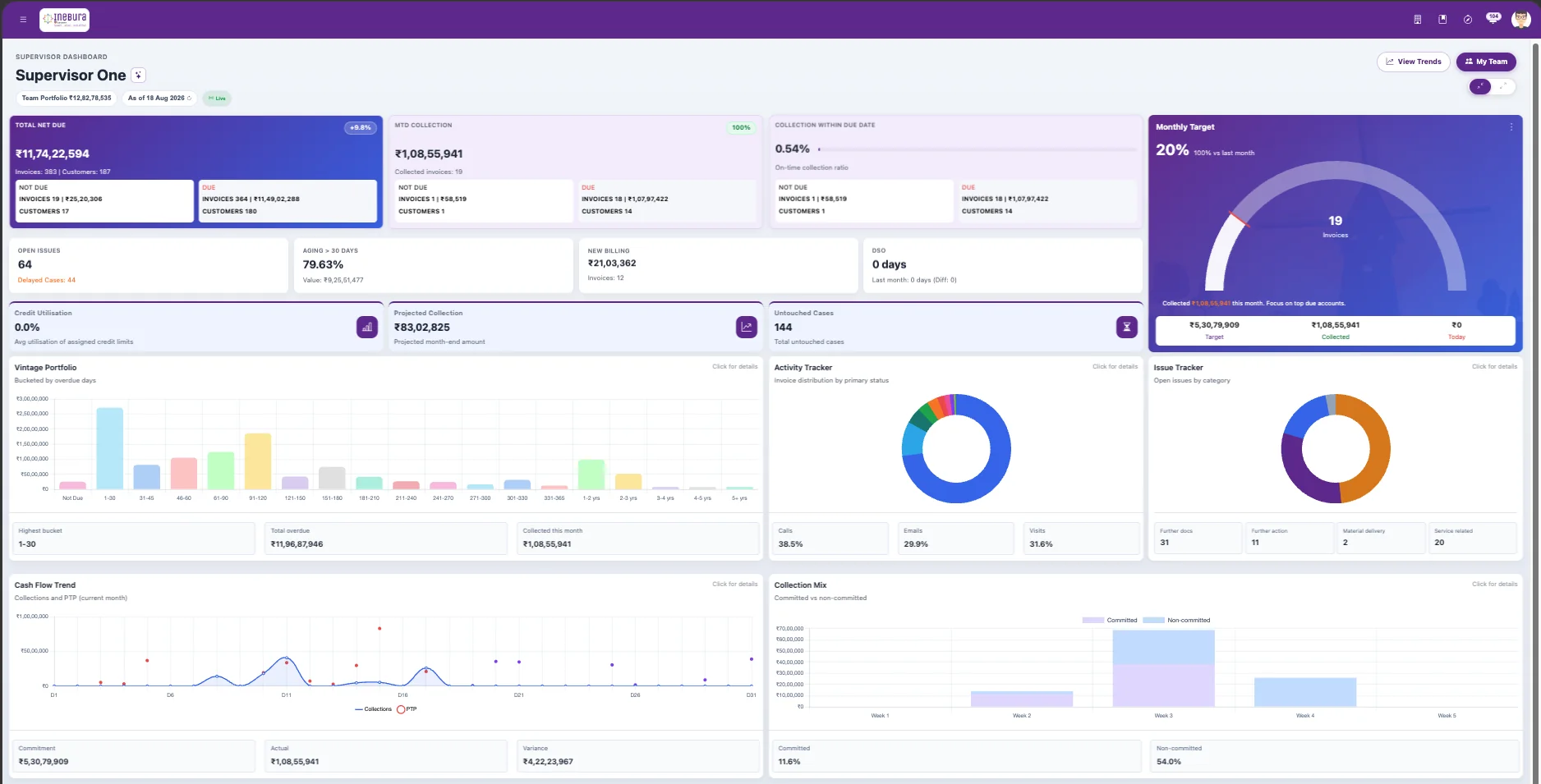
Task: Click for details on Activity Tracker
Action: click(1115, 366)
